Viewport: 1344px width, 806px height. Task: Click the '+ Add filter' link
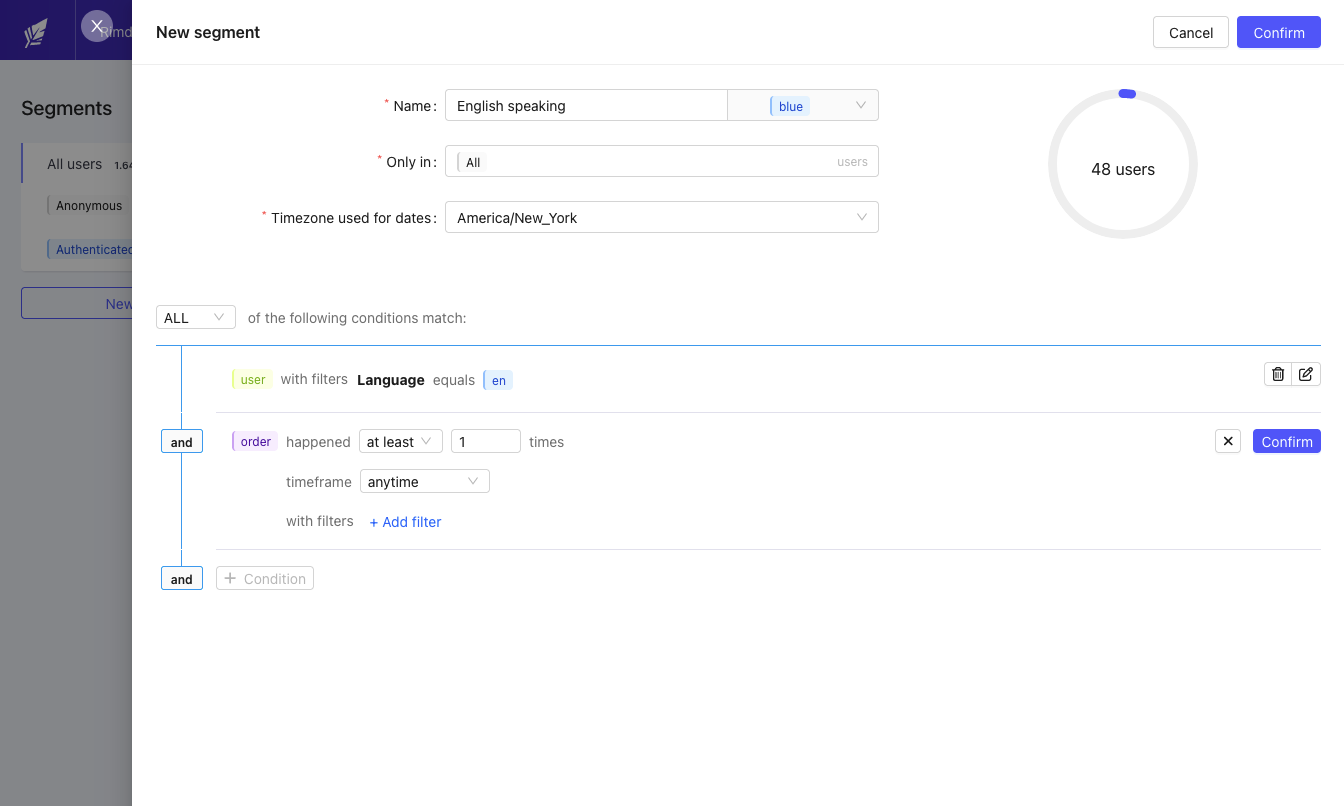pos(405,521)
